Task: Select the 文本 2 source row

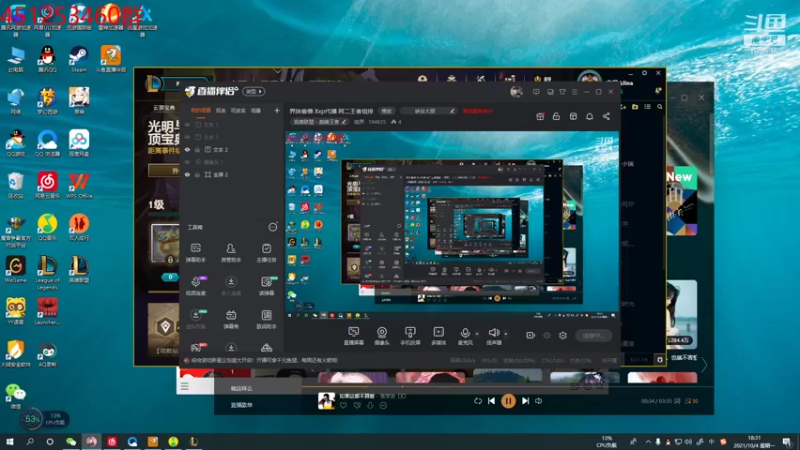Action: pos(232,149)
